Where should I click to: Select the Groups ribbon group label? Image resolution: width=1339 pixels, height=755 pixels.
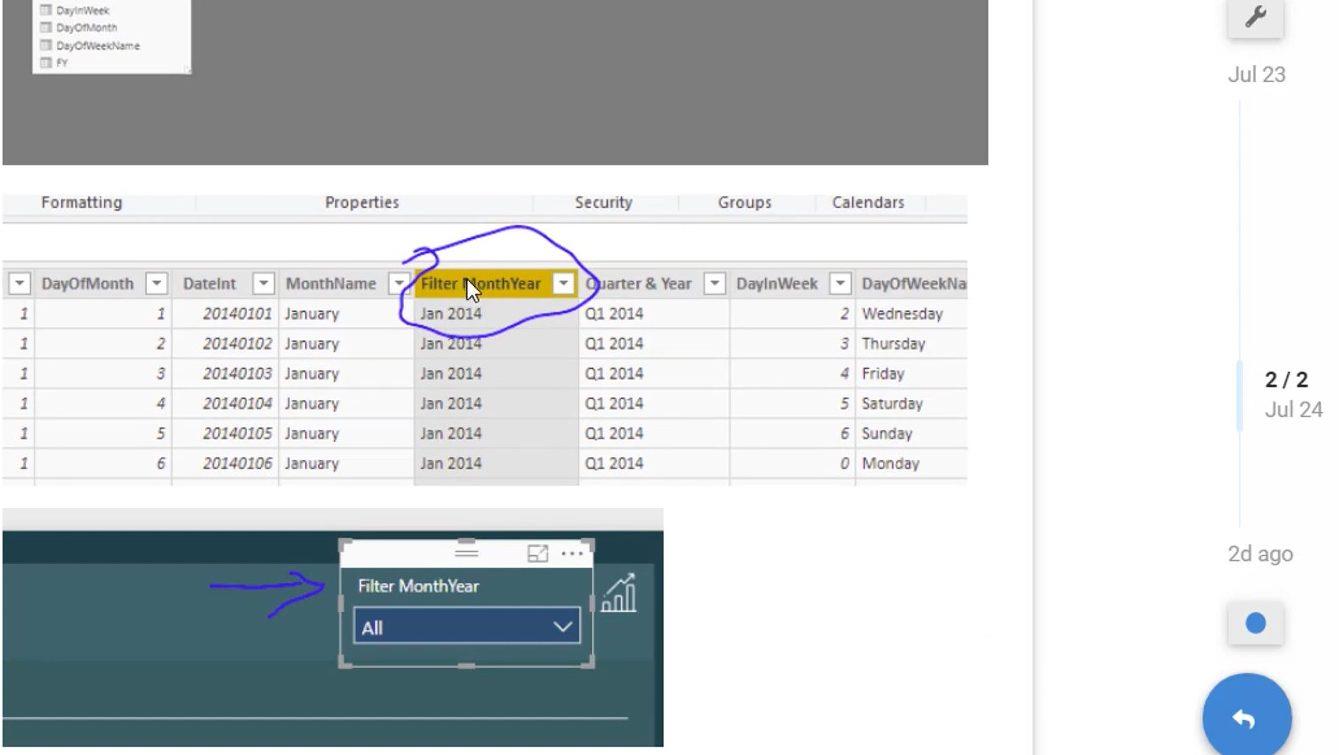745,202
